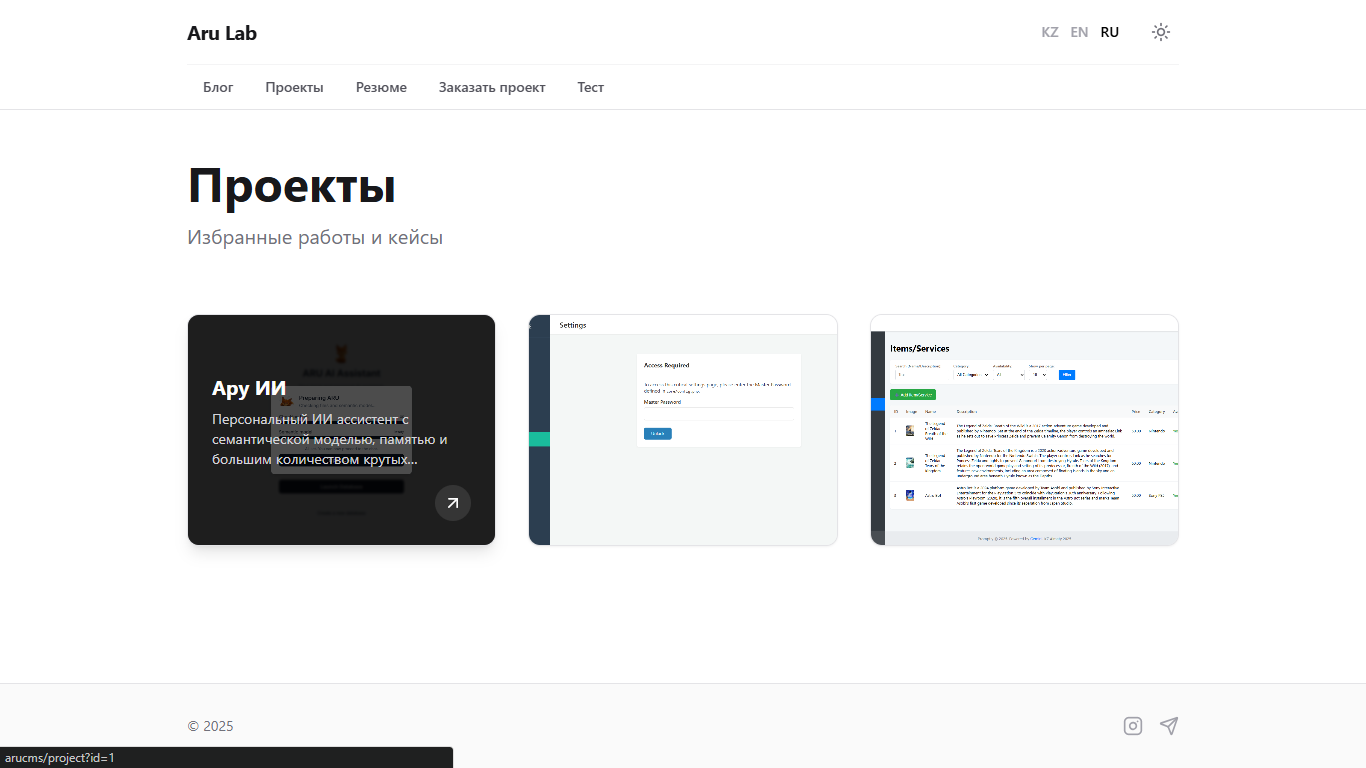Navigate to Заказать проект

click(x=491, y=87)
